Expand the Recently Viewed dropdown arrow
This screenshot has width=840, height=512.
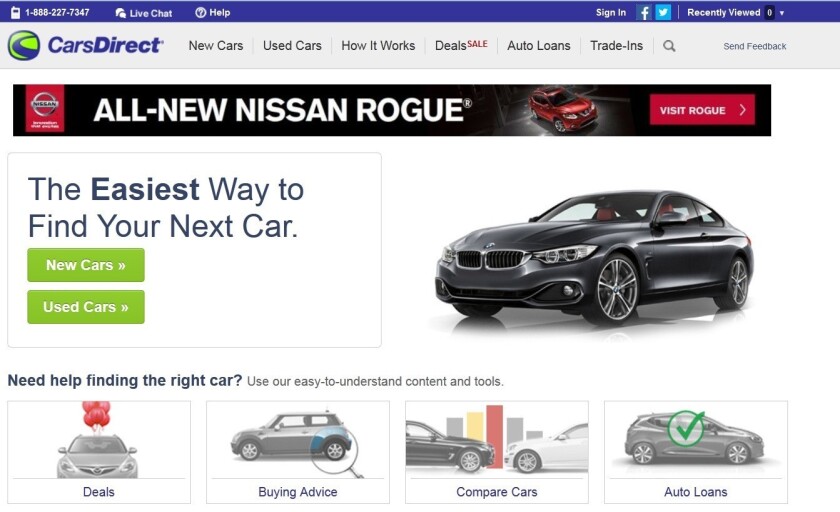click(782, 13)
